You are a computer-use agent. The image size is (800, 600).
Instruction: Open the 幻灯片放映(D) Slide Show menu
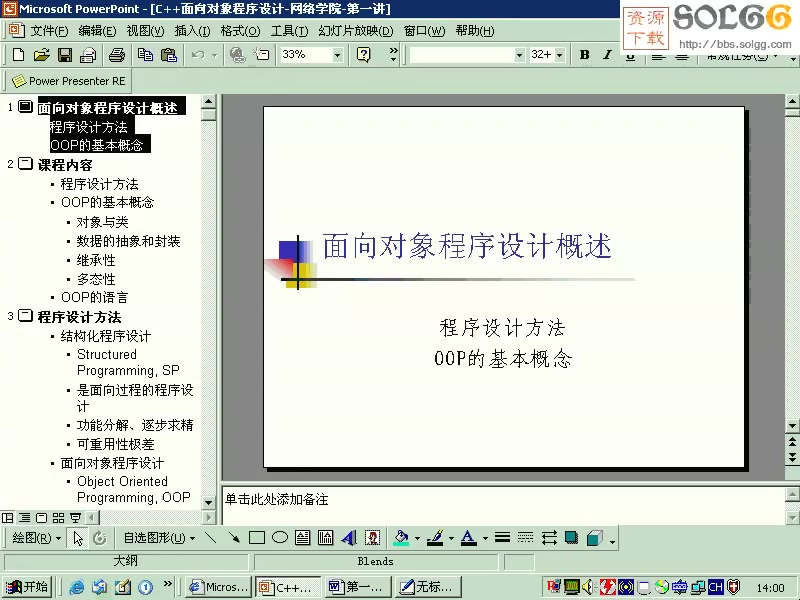pos(356,31)
